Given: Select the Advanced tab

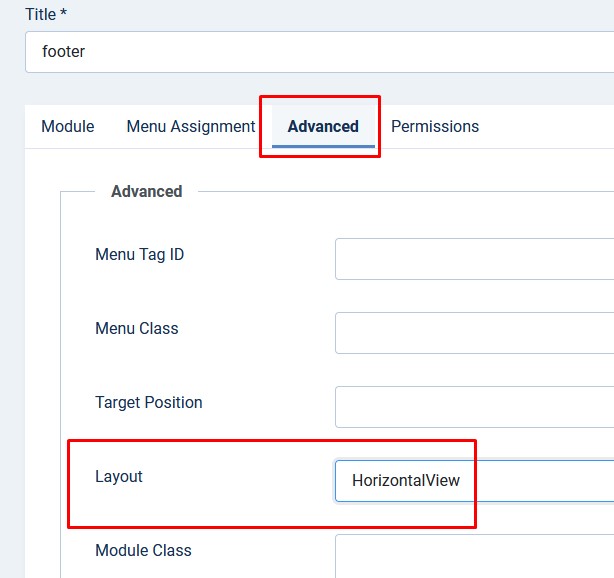Looking at the screenshot, I should [323, 126].
